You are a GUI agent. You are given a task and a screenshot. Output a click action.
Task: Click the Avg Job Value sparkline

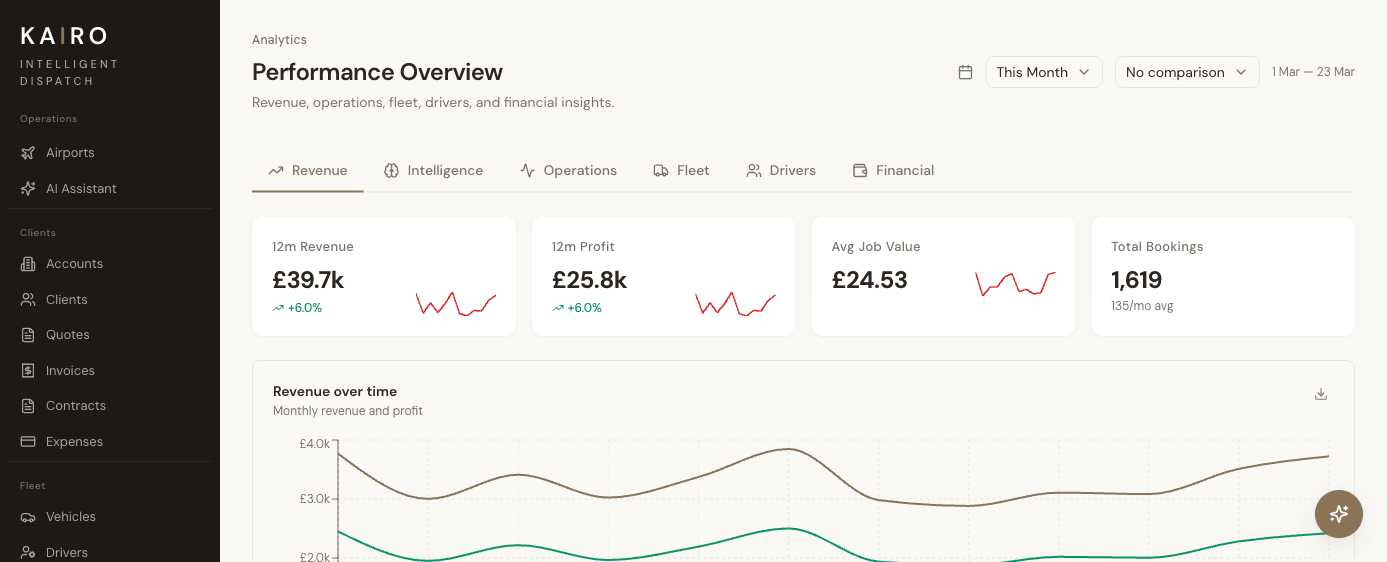click(1016, 283)
